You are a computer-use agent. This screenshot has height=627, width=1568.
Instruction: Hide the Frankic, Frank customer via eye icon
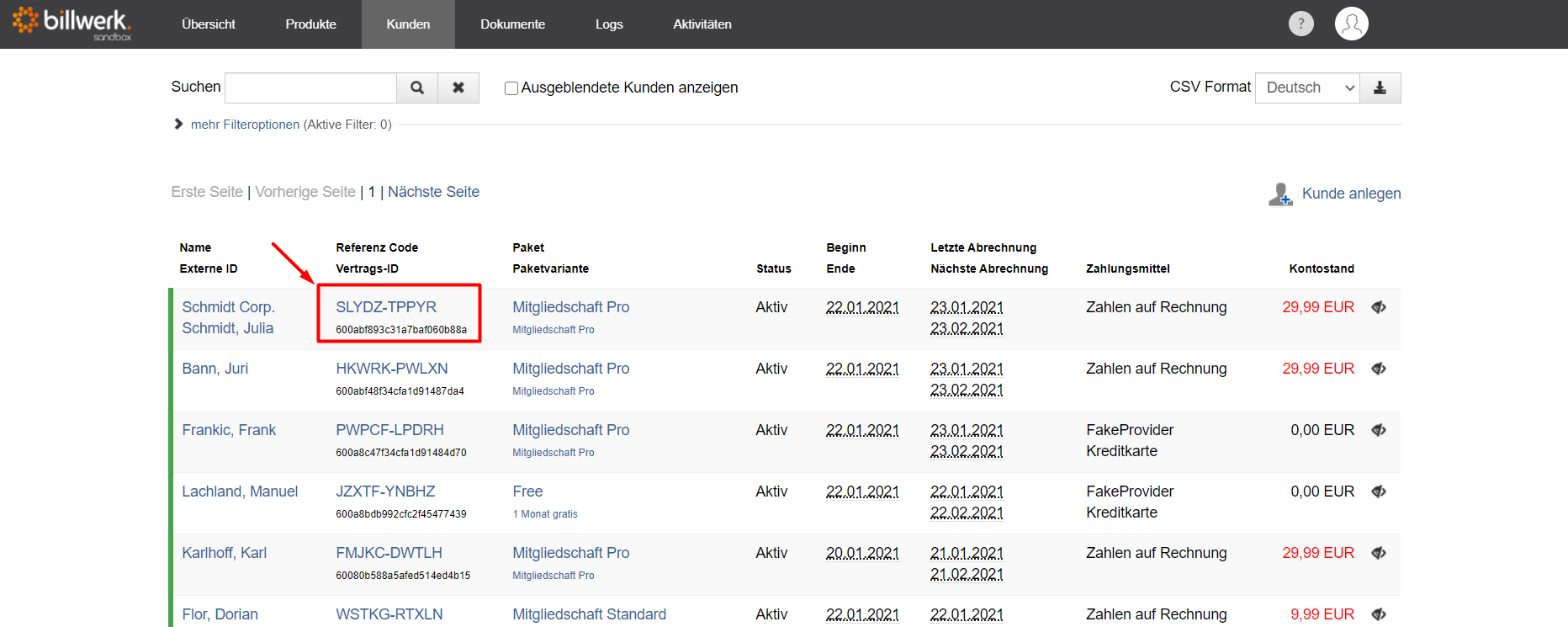[1379, 430]
